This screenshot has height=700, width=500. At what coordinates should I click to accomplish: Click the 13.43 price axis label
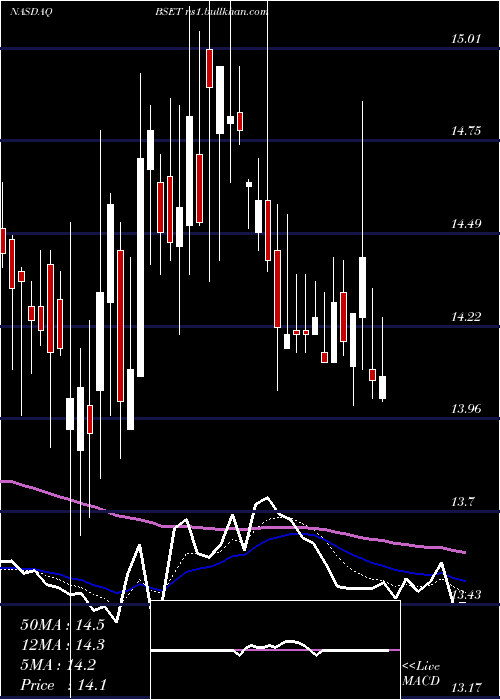coord(466,594)
